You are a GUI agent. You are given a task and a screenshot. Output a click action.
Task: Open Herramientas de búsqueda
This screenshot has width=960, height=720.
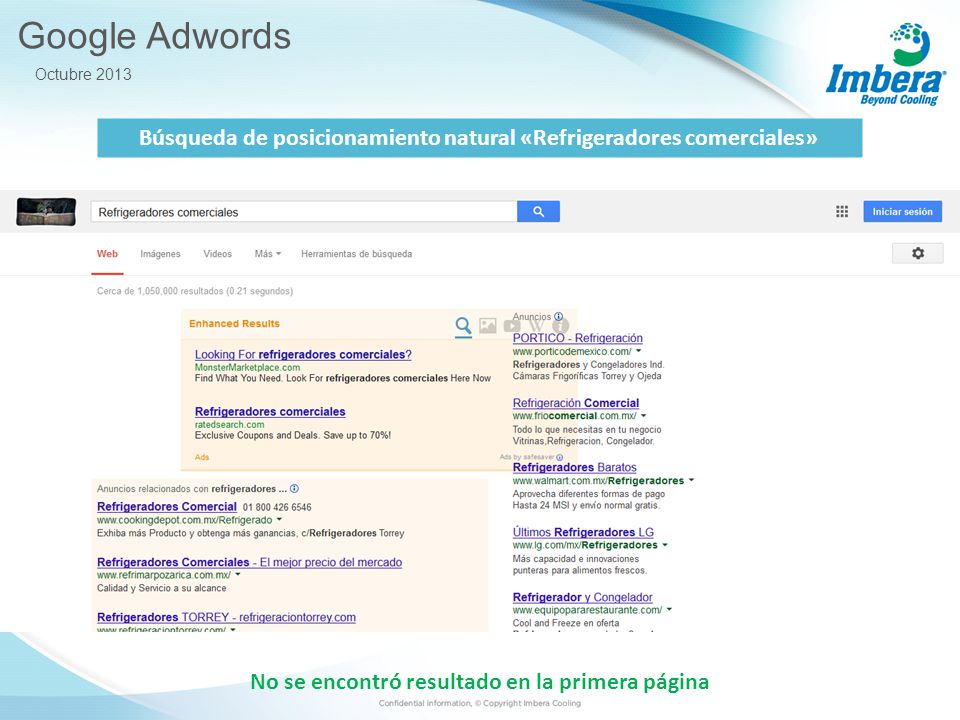pos(356,253)
